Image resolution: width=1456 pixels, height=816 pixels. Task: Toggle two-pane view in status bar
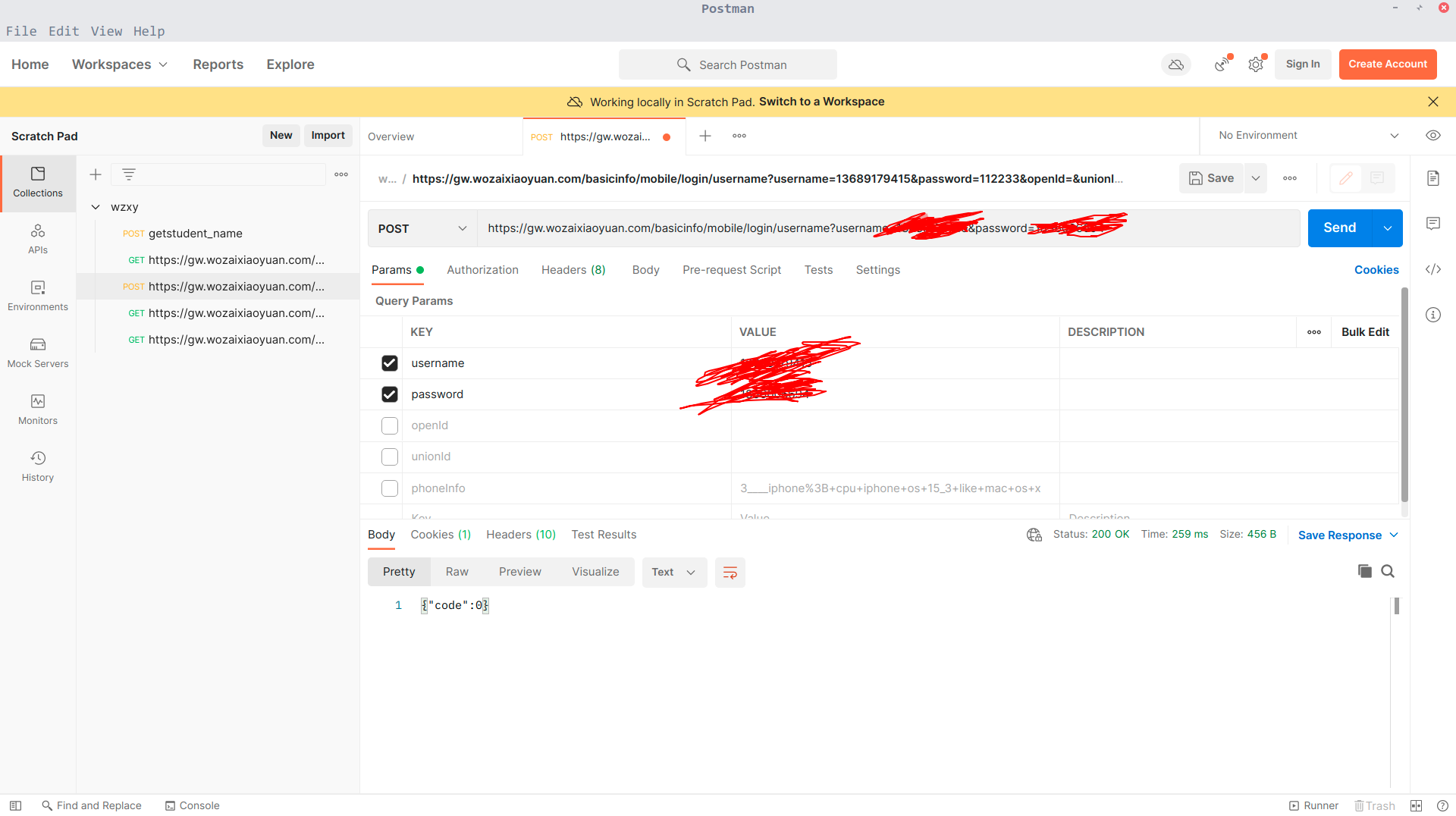pyautogui.click(x=1416, y=805)
